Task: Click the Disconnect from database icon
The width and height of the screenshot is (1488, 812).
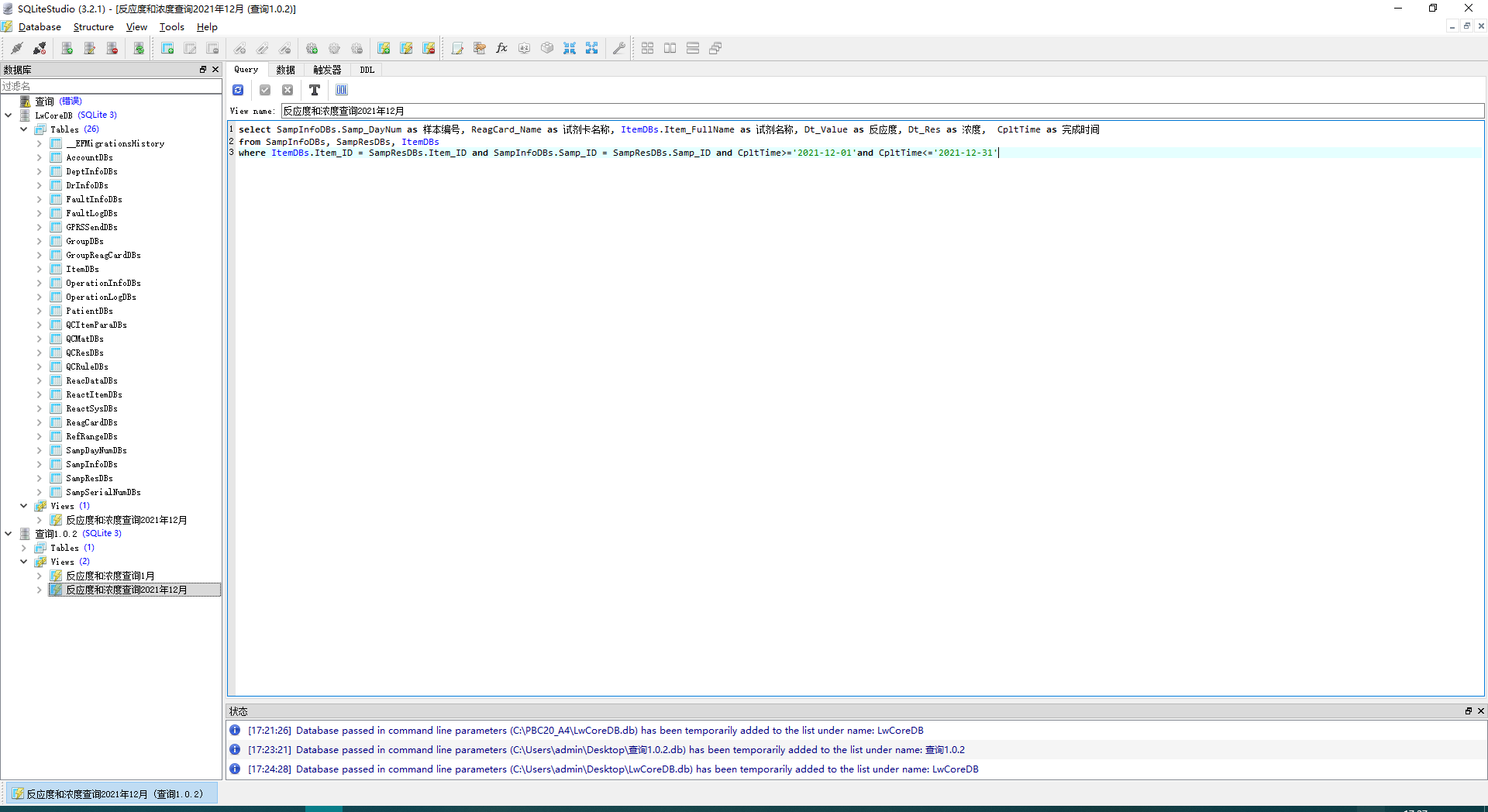Action: tap(40, 48)
